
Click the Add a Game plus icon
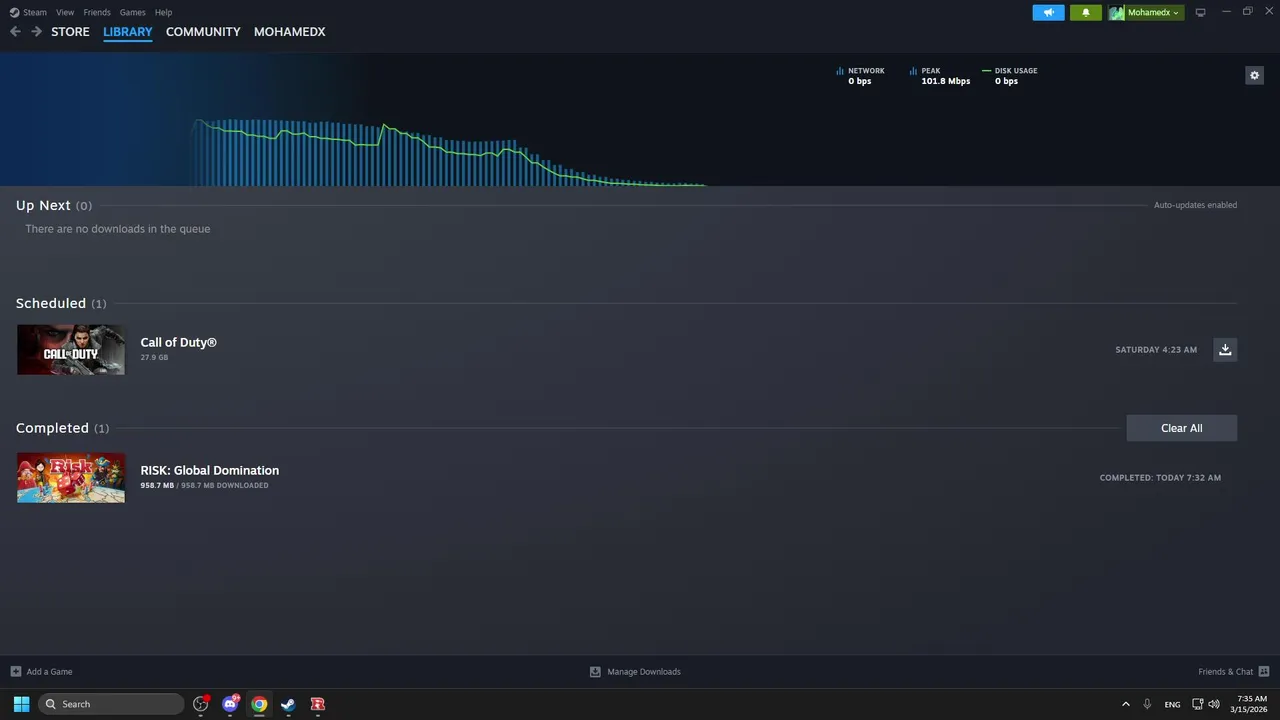15,671
